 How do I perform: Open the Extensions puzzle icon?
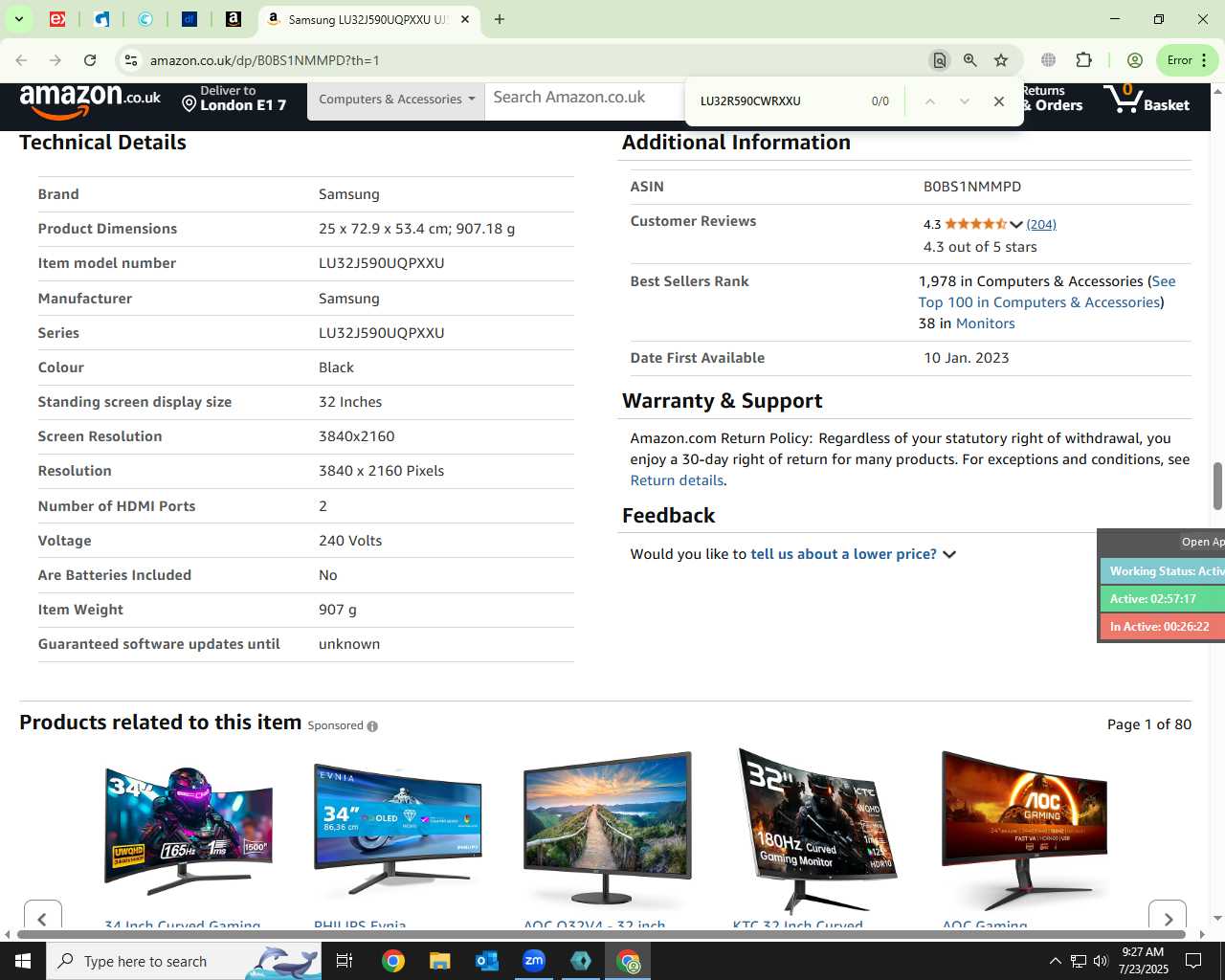coord(1084,60)
